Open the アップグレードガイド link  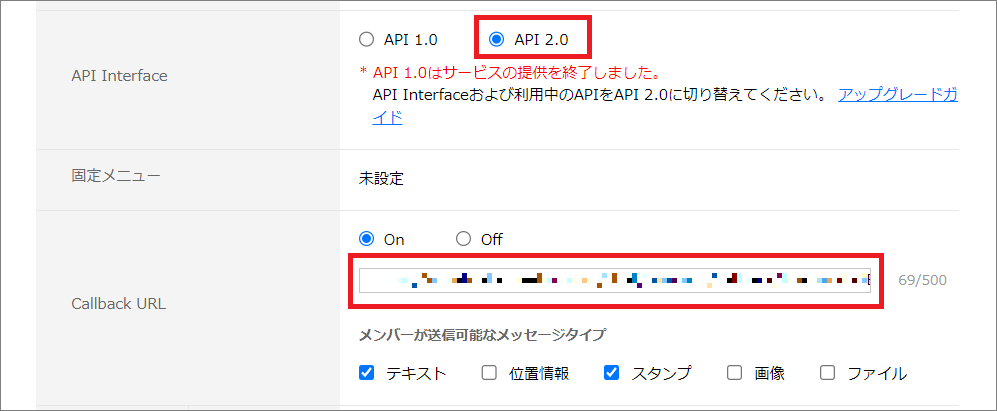pos(897,95)
